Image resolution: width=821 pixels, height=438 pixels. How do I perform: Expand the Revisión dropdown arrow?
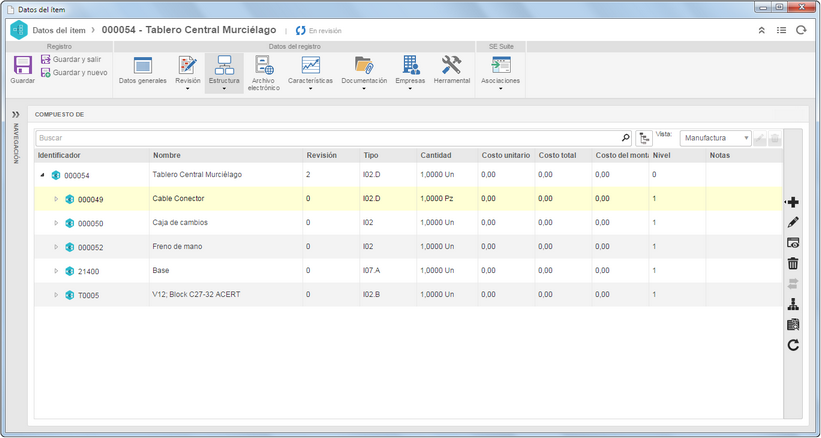click(x=187, y=88)
